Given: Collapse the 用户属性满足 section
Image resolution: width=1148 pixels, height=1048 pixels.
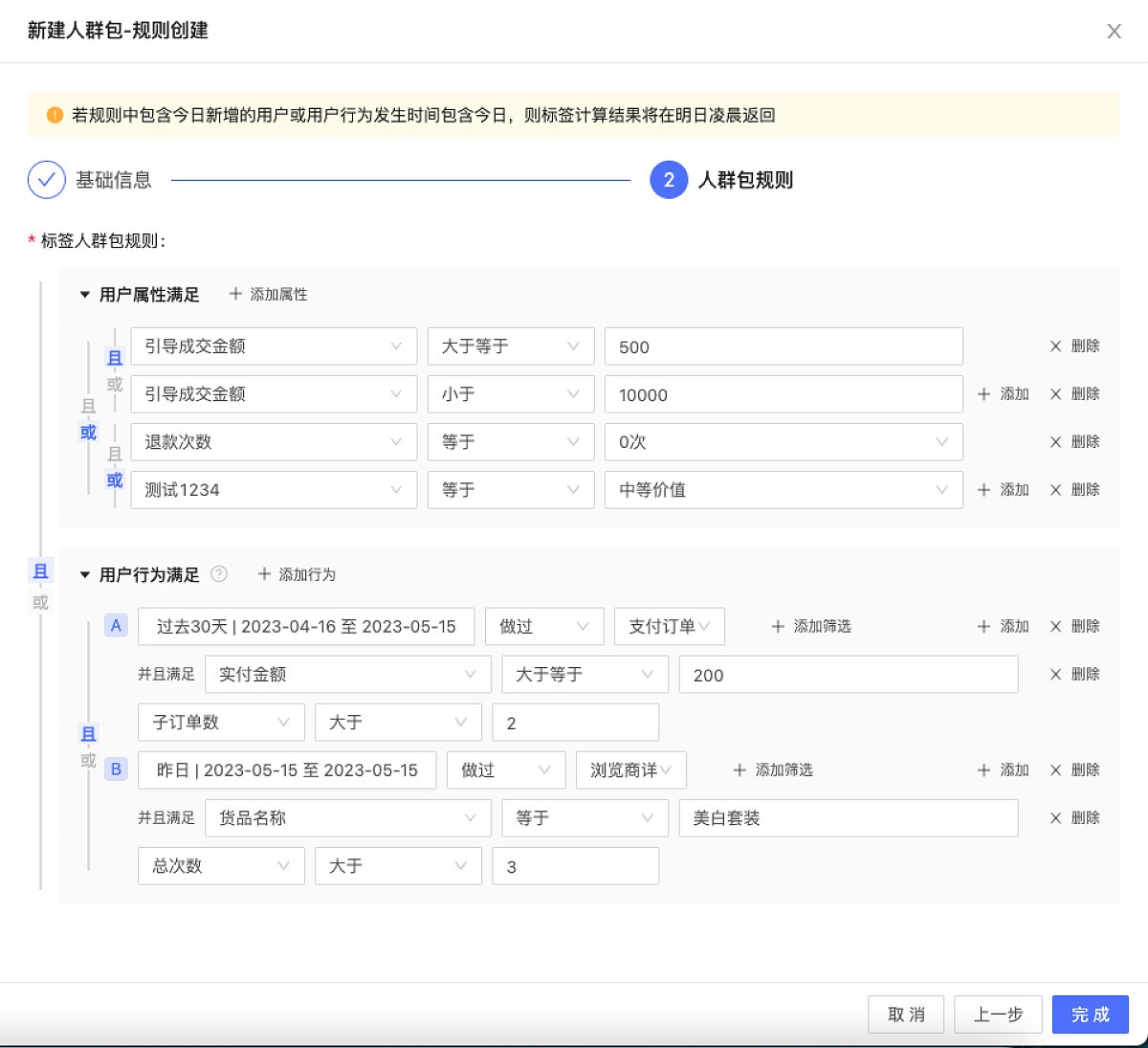Looking at the screenshot, I should (x=85, y=295).
